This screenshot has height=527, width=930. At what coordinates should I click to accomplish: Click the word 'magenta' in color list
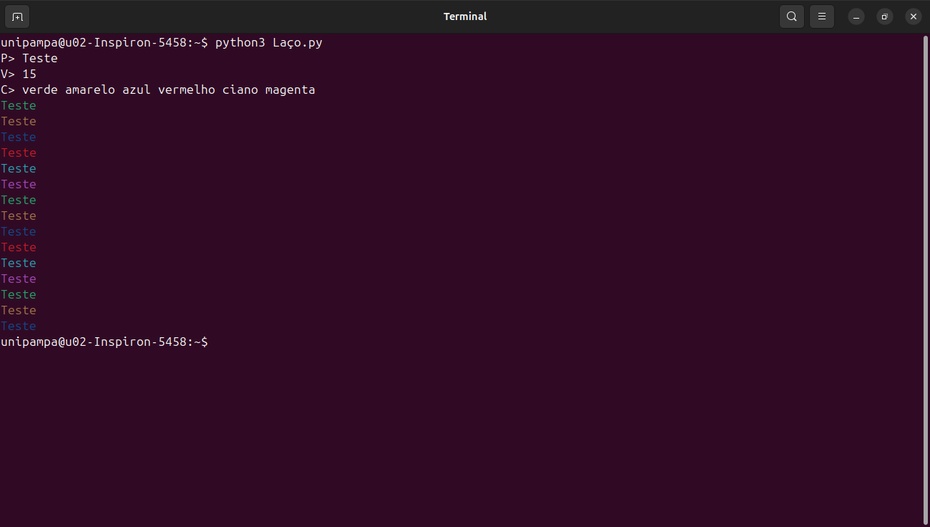point(290,90)
